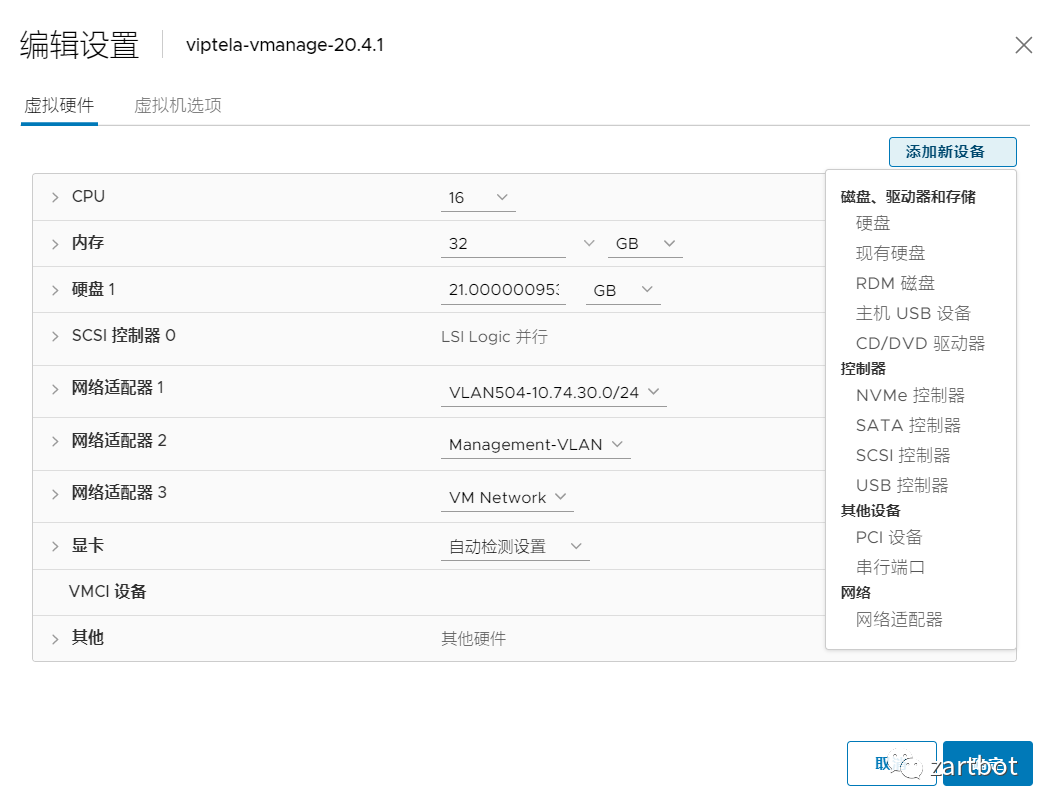Viewport: 1053px width, 810px height.
Task: Choose 硬盘 from the add device menu
Action: [872, 224]
